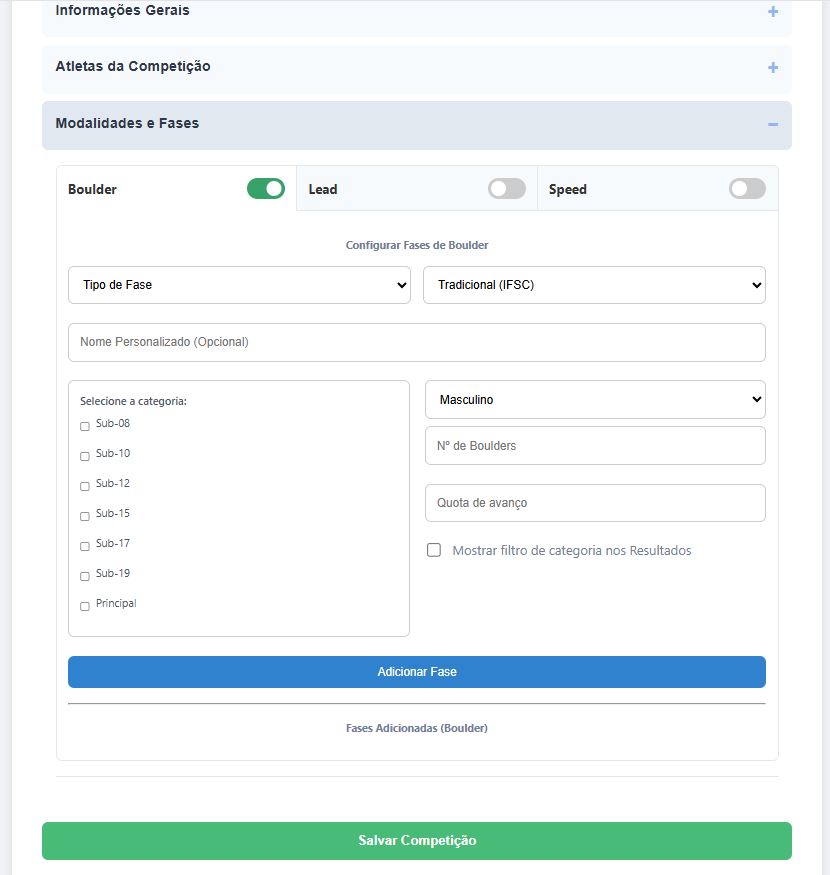Open the Masculino gender dropdown
The image size is (830, 875).
click(595, 399)
